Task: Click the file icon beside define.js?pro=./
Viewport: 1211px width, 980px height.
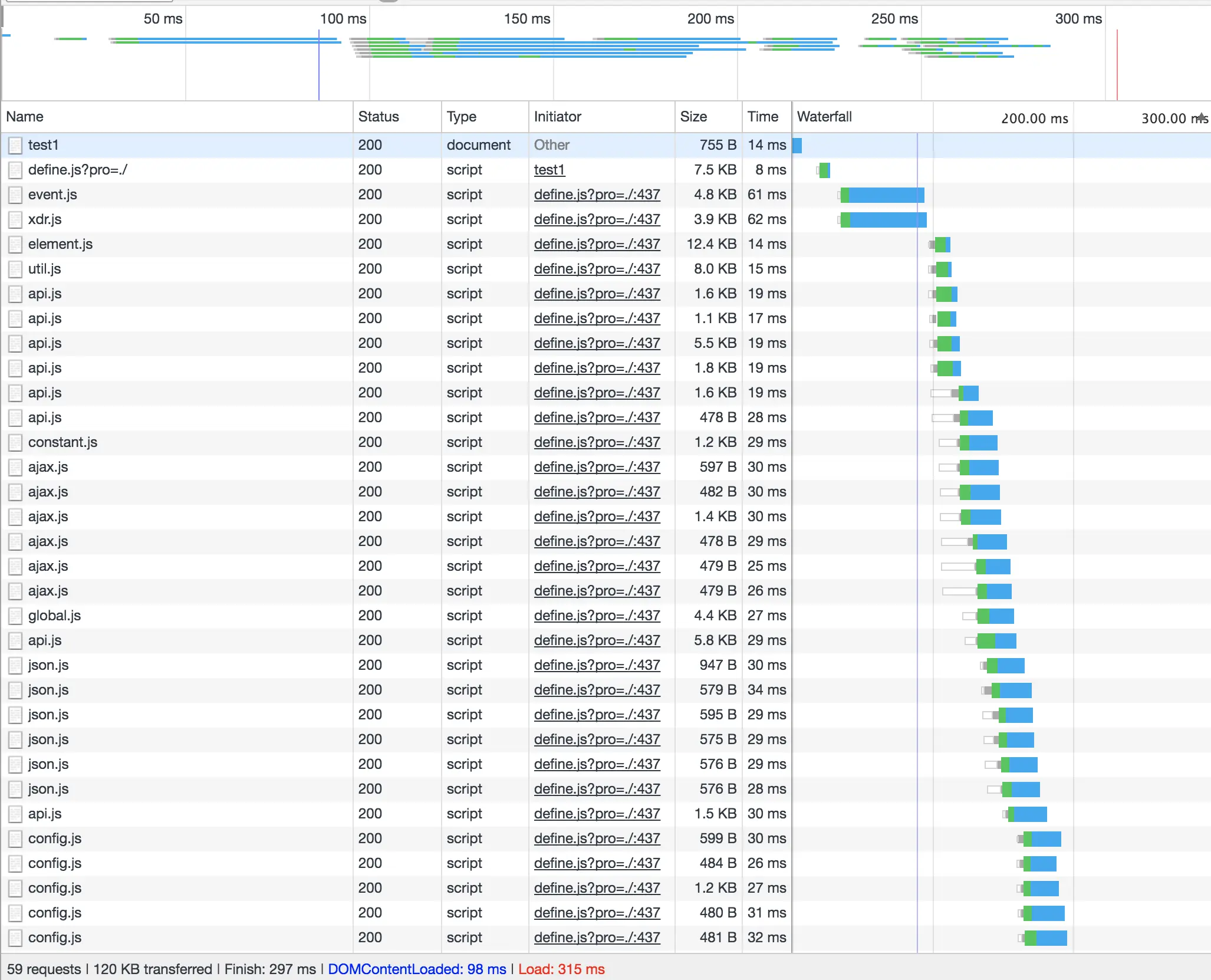Action: [x=15, y=170]
